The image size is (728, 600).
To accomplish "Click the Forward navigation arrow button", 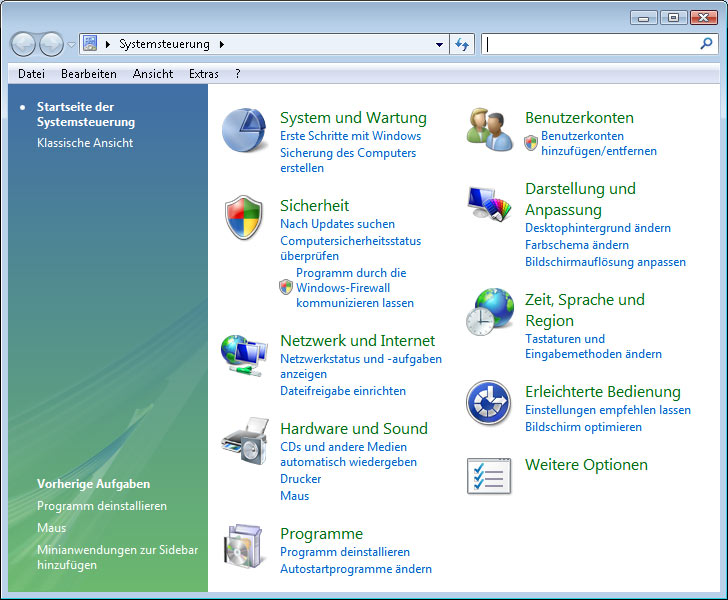I will [x=51, y=45].
